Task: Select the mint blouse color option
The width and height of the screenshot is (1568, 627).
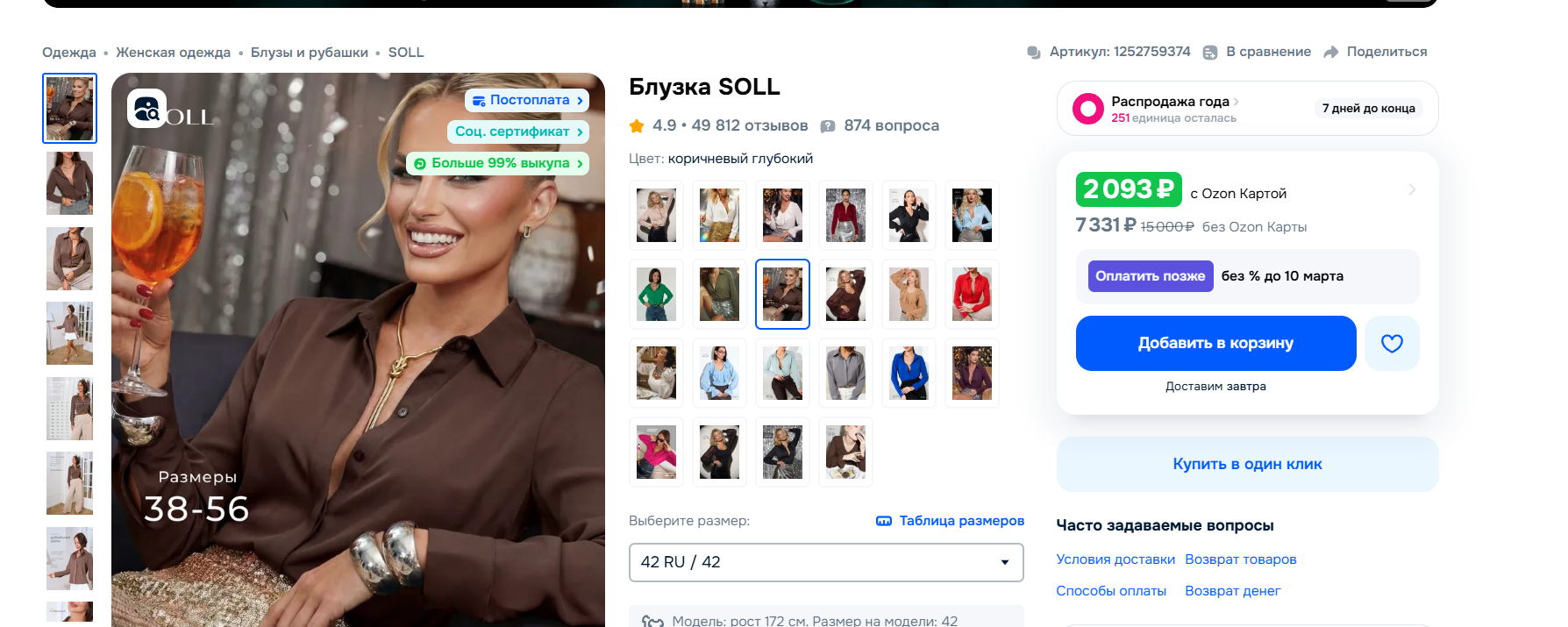Action: (782, 374)
